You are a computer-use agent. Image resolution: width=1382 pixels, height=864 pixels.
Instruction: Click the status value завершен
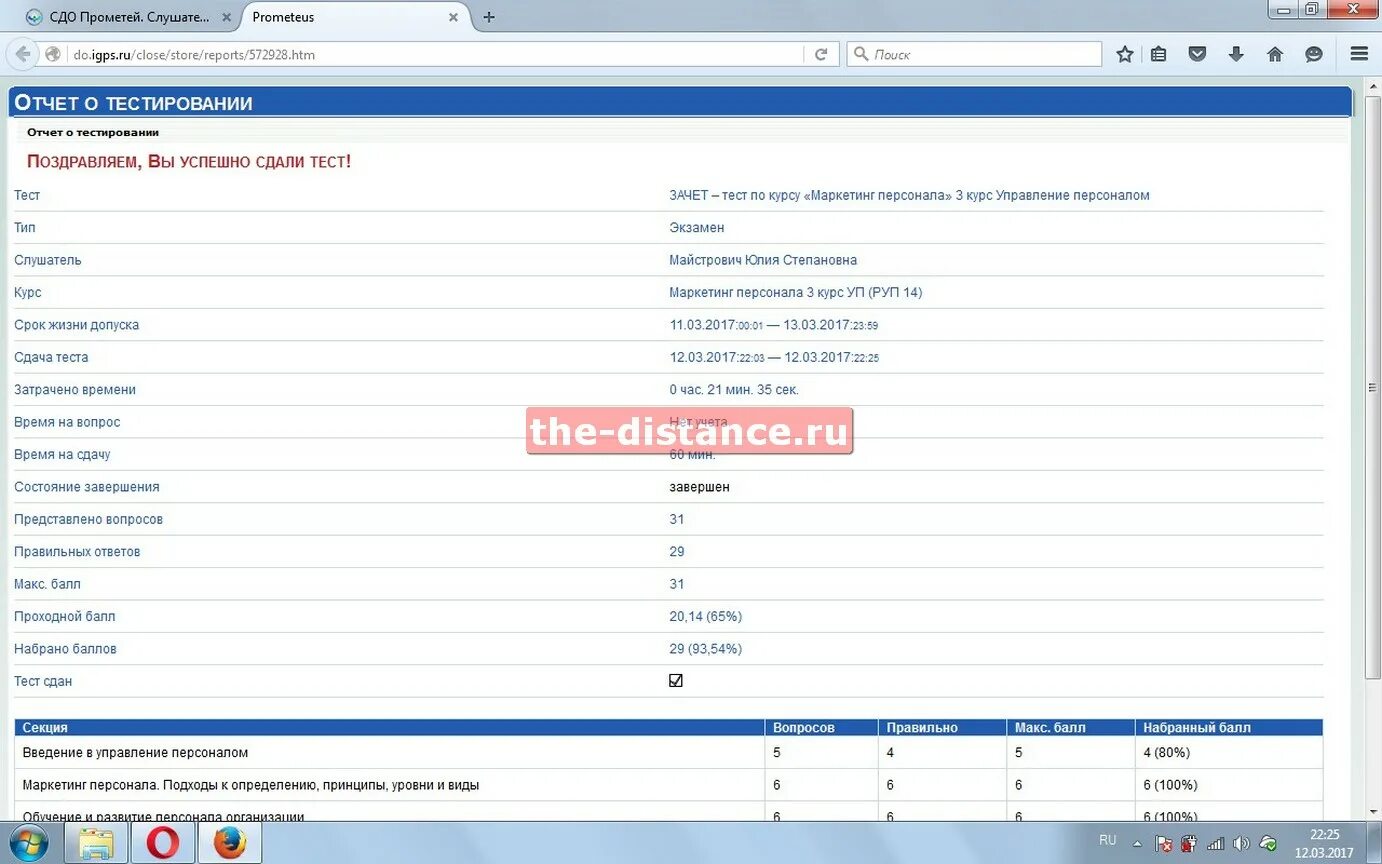pyautogui.click(x=699, y=487)
